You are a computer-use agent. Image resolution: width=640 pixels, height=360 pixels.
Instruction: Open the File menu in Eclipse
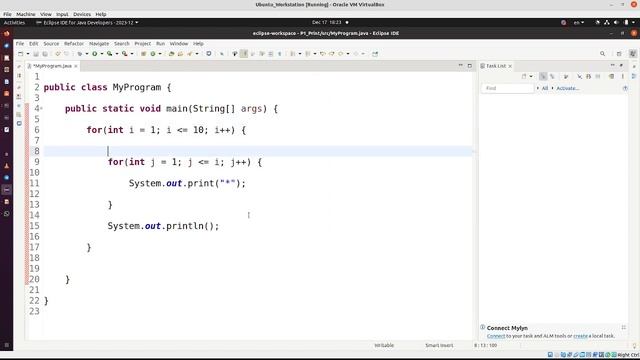[20, 44]
